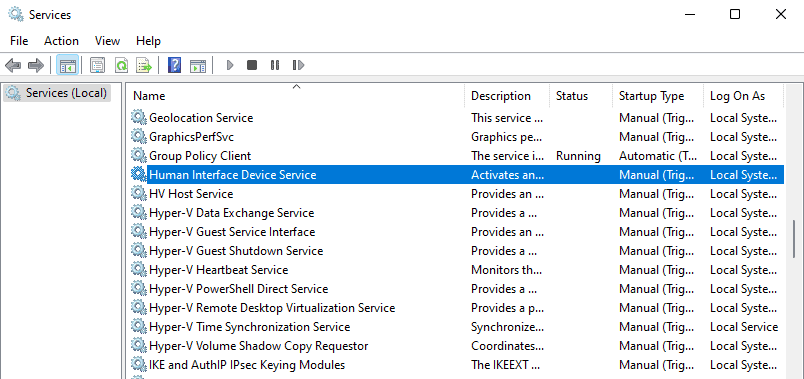The image size is (804, 379).
Task: Click gear icon beside GraphicsPerfSvc
Action: click(x=138, y=136)
